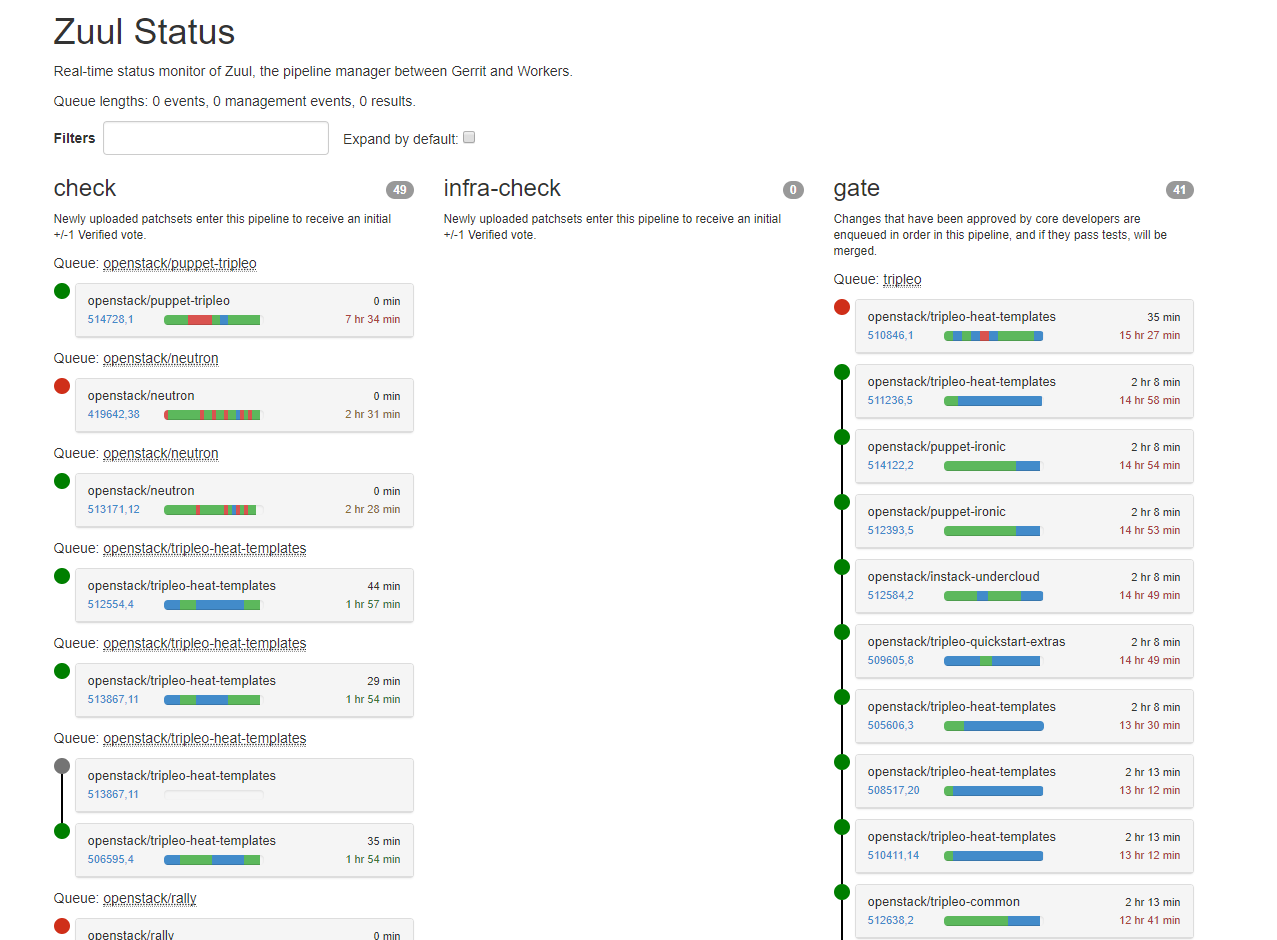Click the gray status dot in check pipeline
Viewport: 1277px width, 940px height.
(62, 766)
